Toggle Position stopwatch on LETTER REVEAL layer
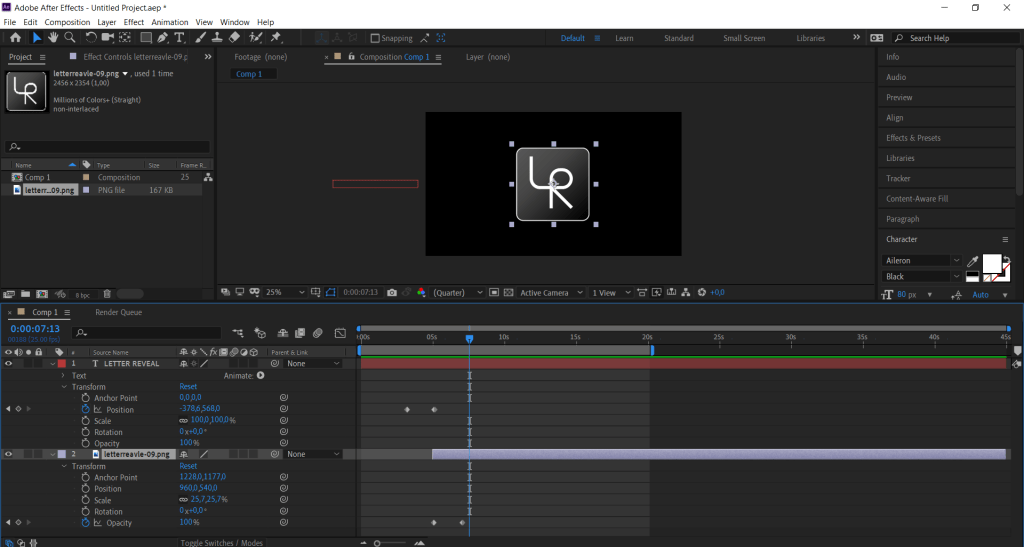 [85, 410]
